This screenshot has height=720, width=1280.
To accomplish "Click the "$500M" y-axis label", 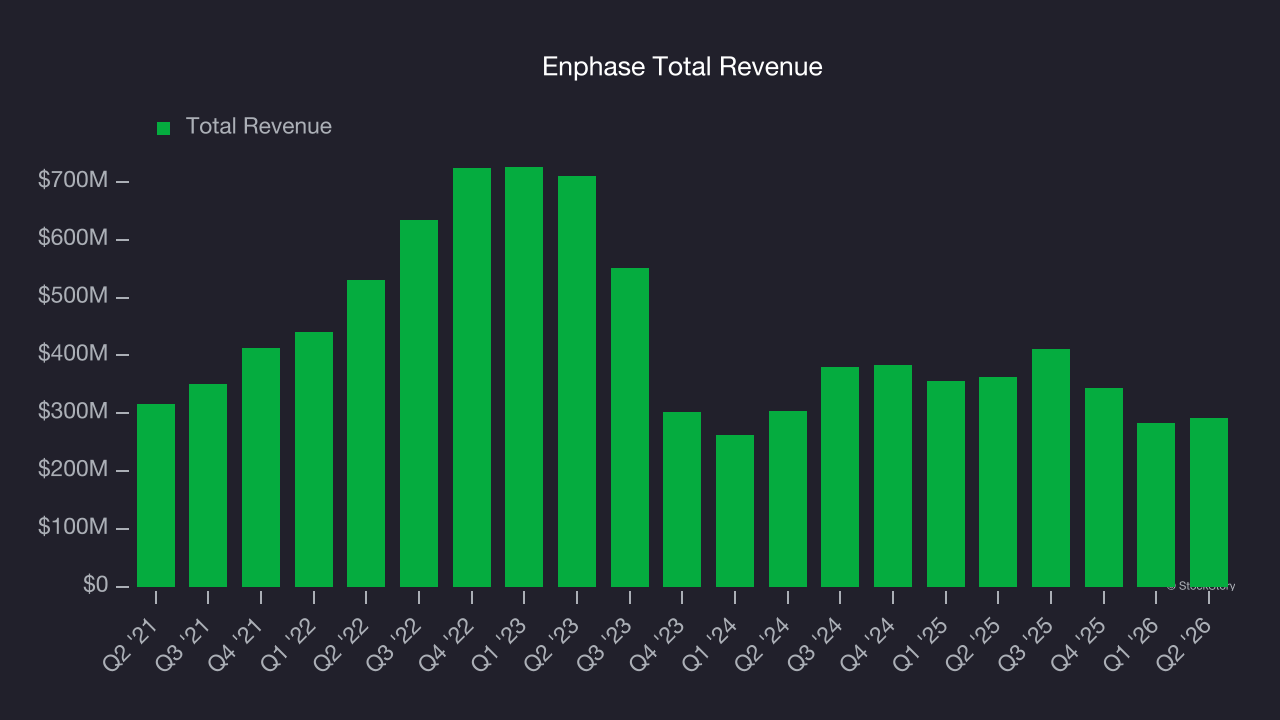I will pos(73,297).
